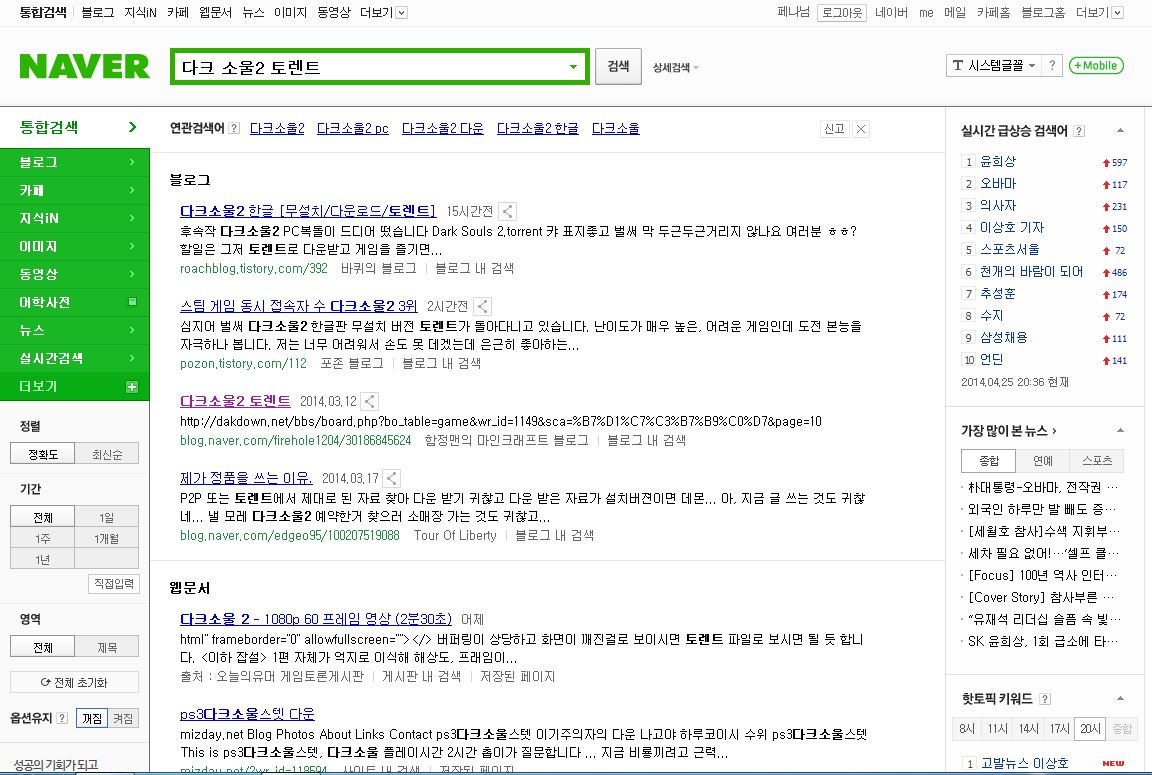Switch most-viewed news to 스포츠 tab
1152x775 pixels.
pos(1096,461)
